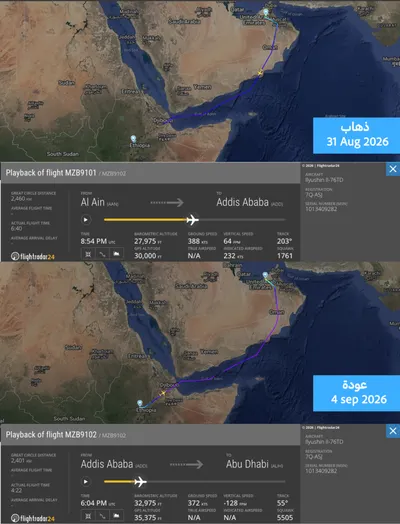Open the altitude graph icon in the MZB9101 panel
Image resolution: width=400 pixels, height=524 pixels.
(117, 254)
